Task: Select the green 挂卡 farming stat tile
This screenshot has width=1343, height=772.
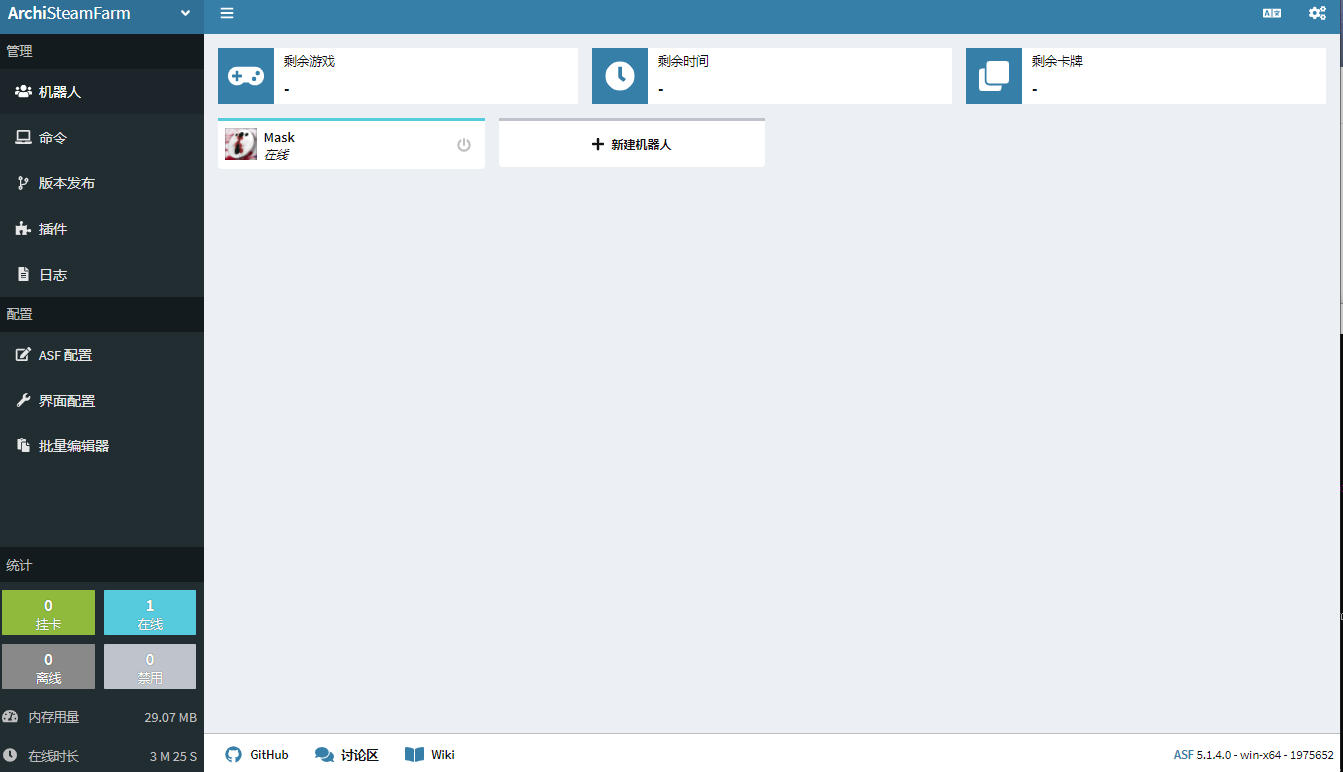Action: pyautogui.click(x=48, y=612)
